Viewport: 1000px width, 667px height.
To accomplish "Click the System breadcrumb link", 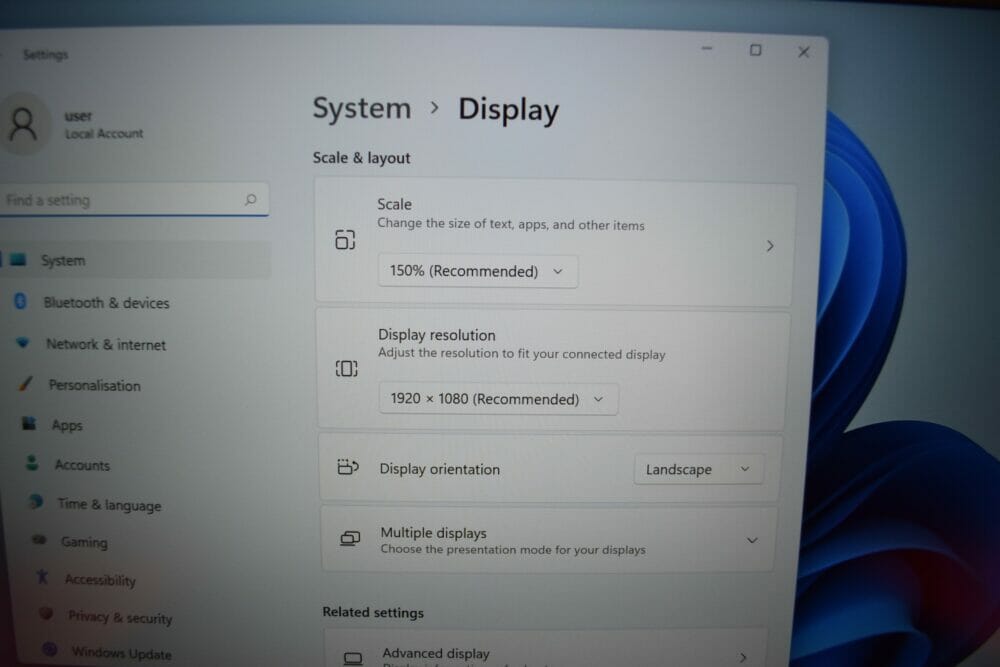I will pos(362,108).
